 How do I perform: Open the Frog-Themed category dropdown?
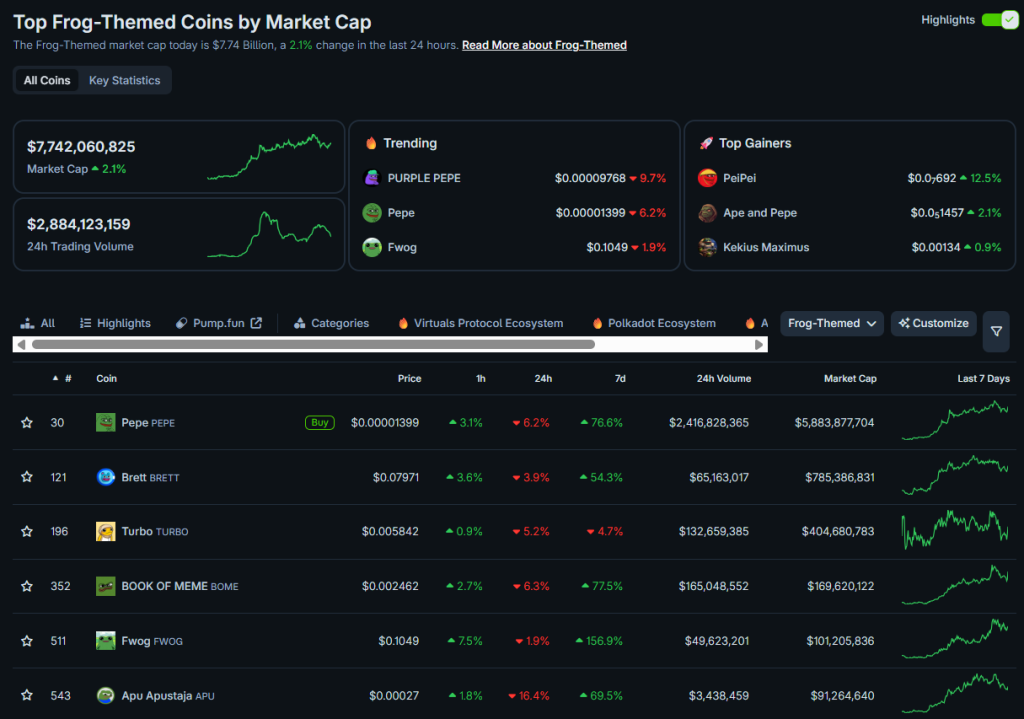831,323
